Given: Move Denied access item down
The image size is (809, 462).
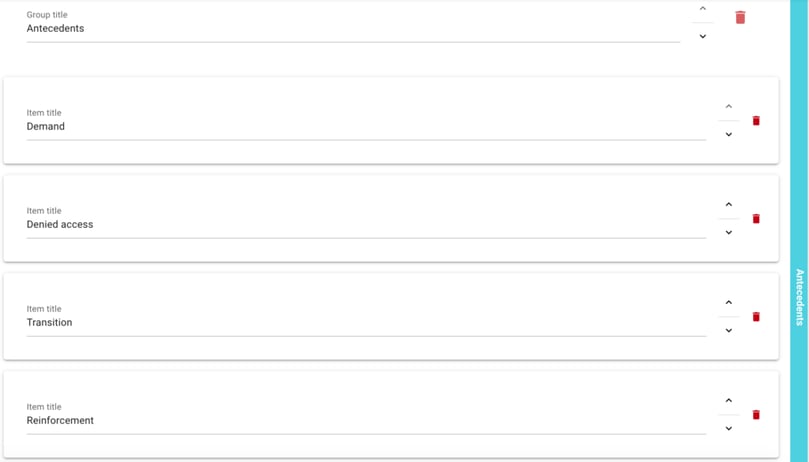Looking at the screenshot, I should (x=729, y=232).
